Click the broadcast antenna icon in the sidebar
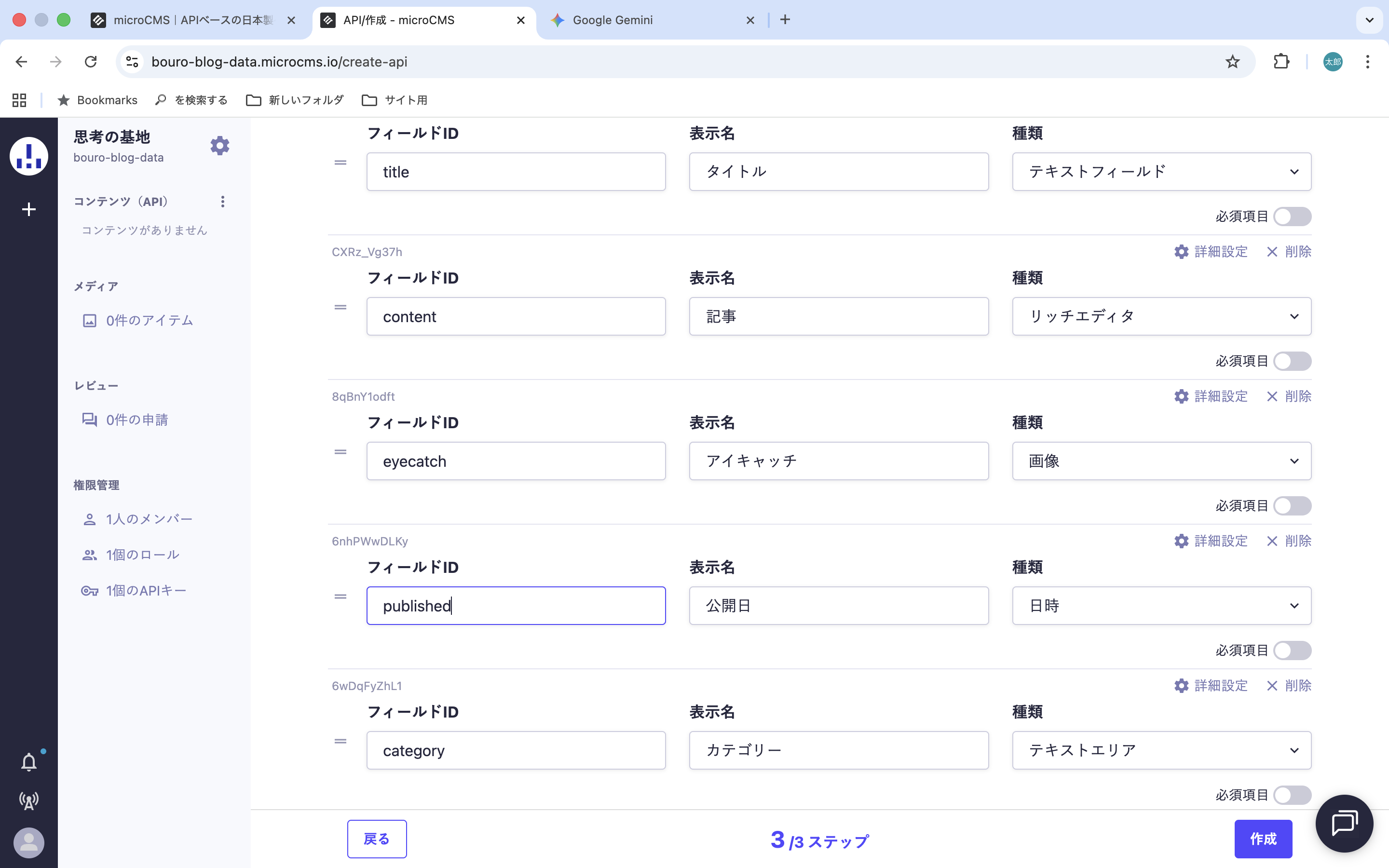1389x868 pixels. coord(29,800)
